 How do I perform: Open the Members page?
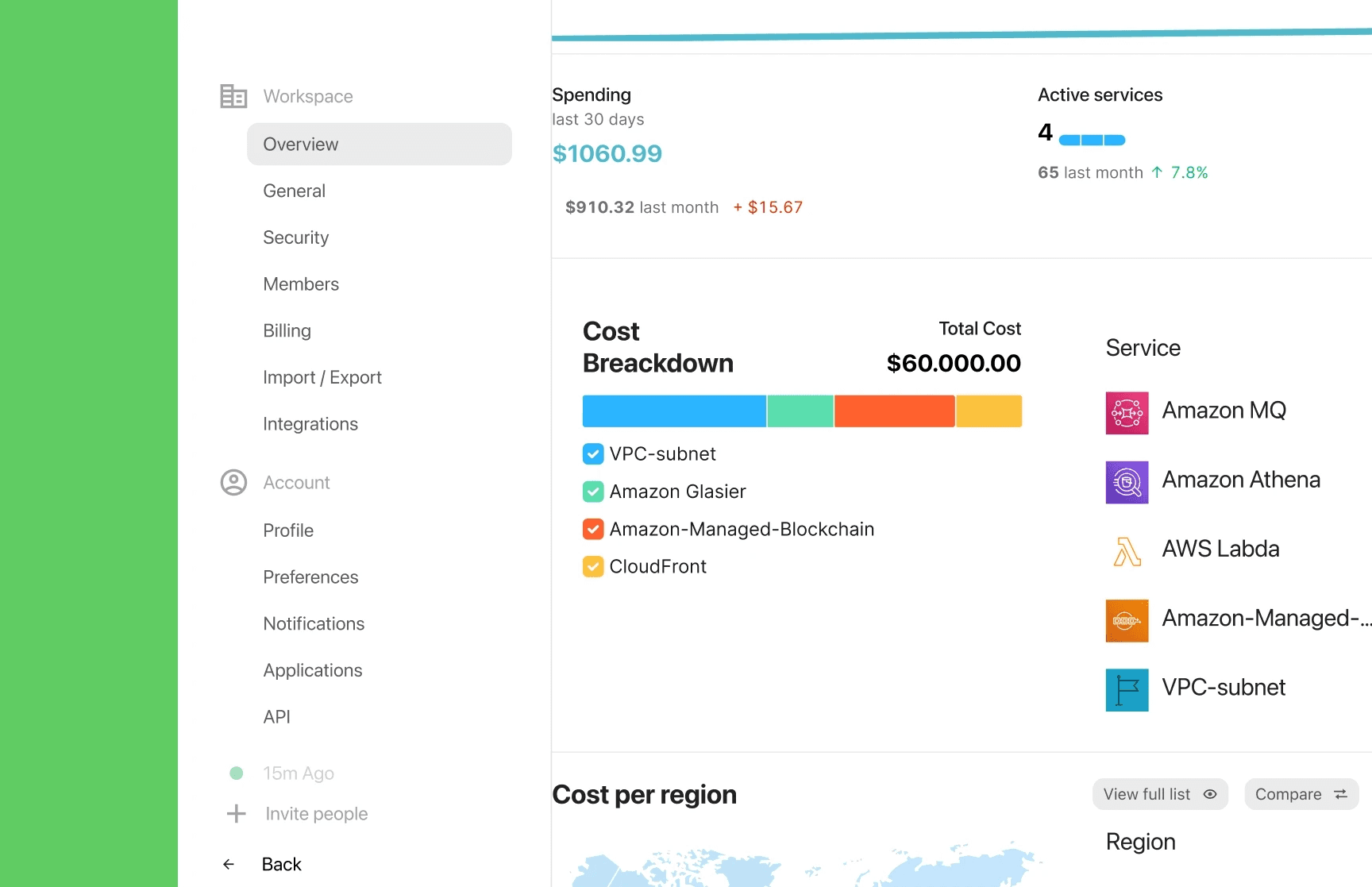coord(301,284)
